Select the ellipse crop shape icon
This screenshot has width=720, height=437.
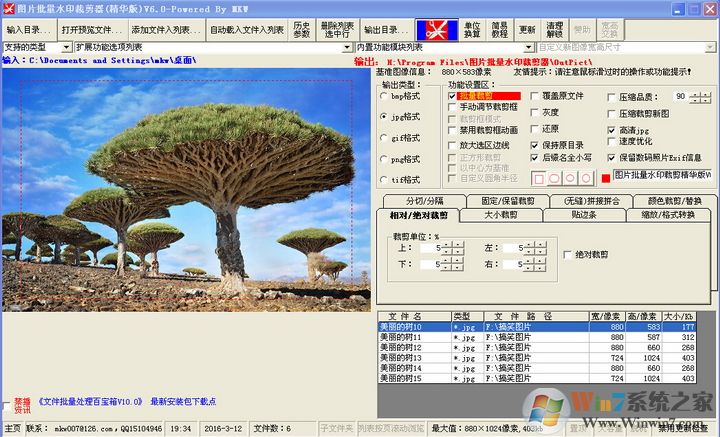(570, 178)
